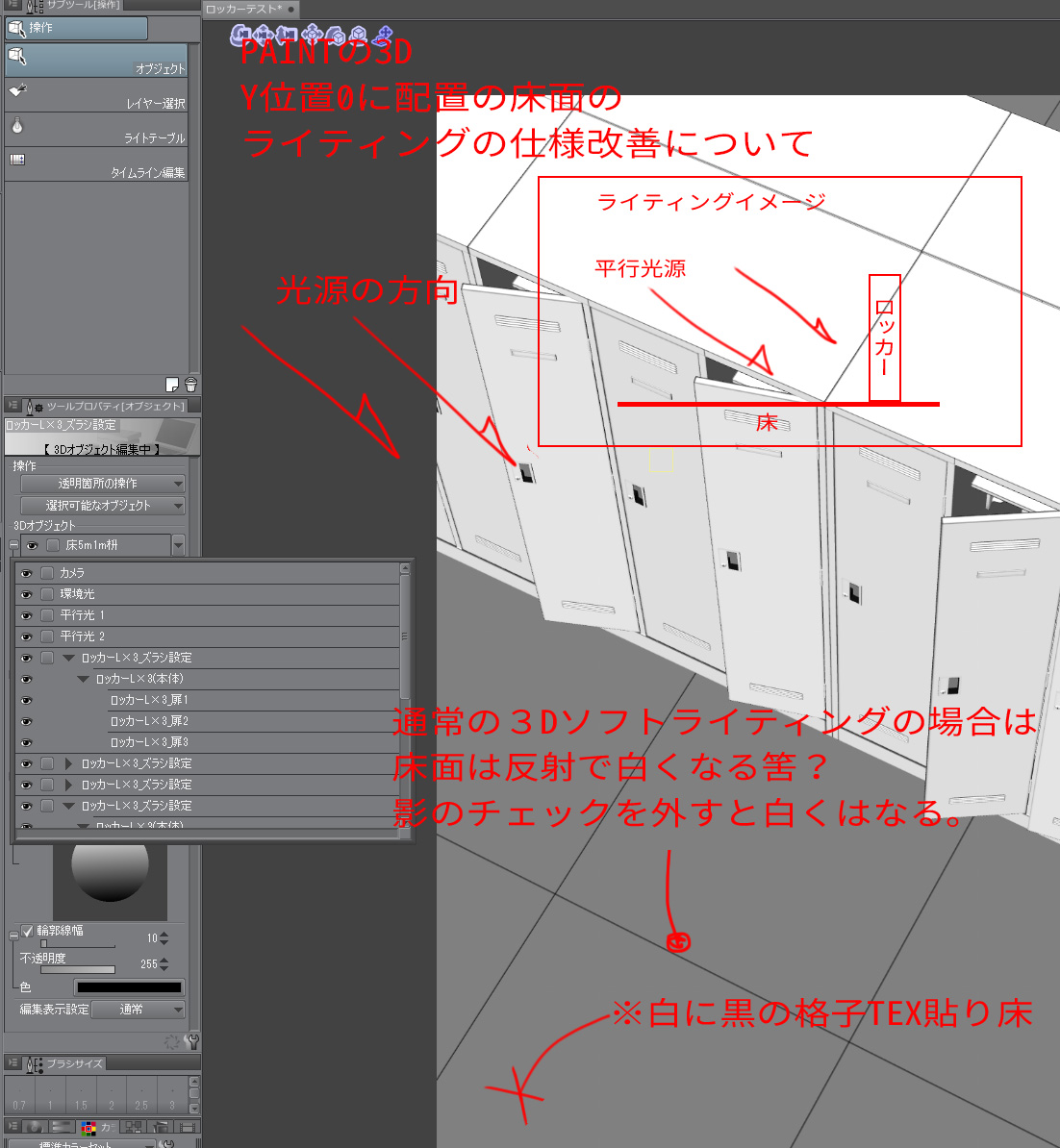
Task: Click the 輪郭線幅 outline width slider
Action: coord(78,944)
